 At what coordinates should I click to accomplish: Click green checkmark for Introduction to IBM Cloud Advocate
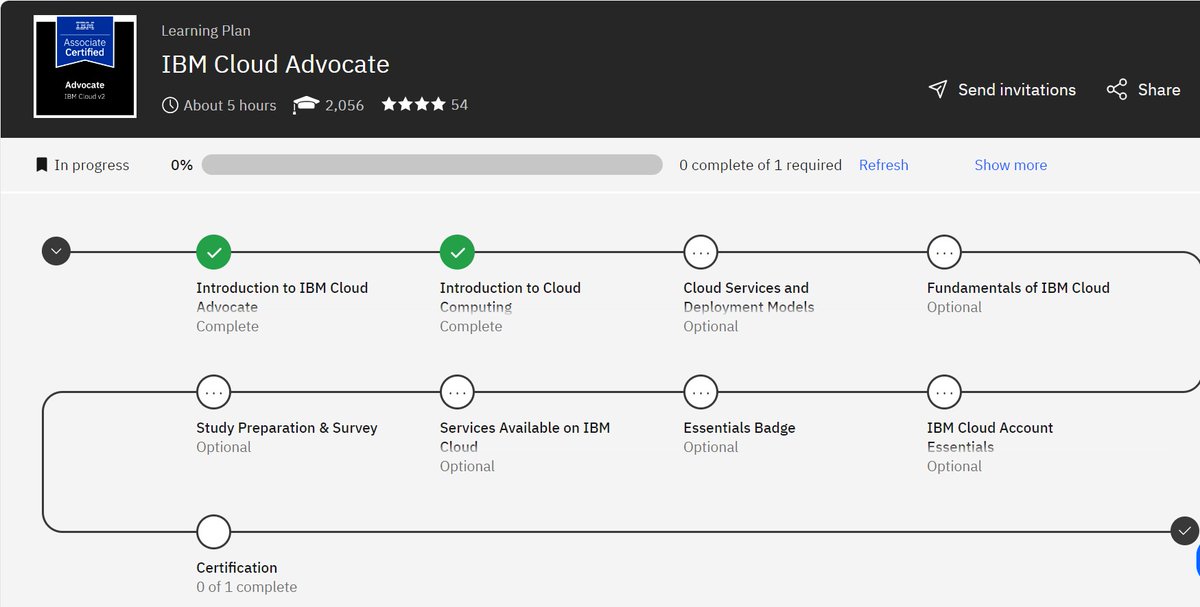(213, 253)
